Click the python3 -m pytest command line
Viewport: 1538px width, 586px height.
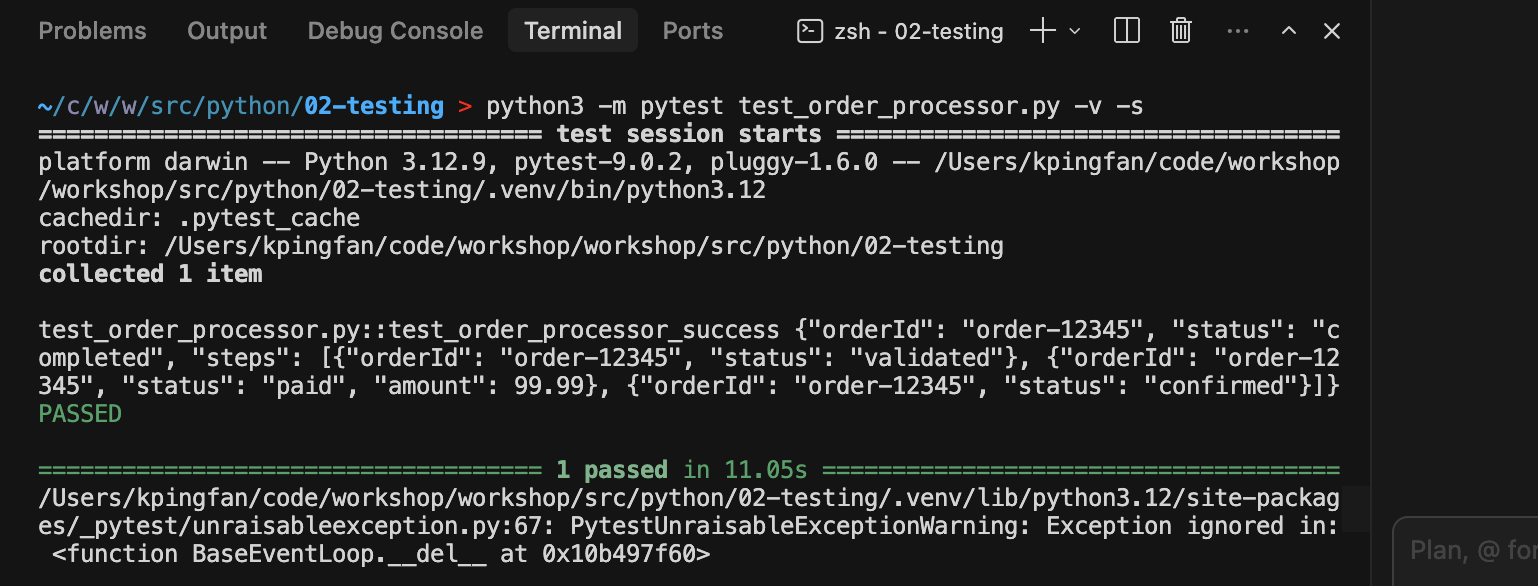(814, 106)
